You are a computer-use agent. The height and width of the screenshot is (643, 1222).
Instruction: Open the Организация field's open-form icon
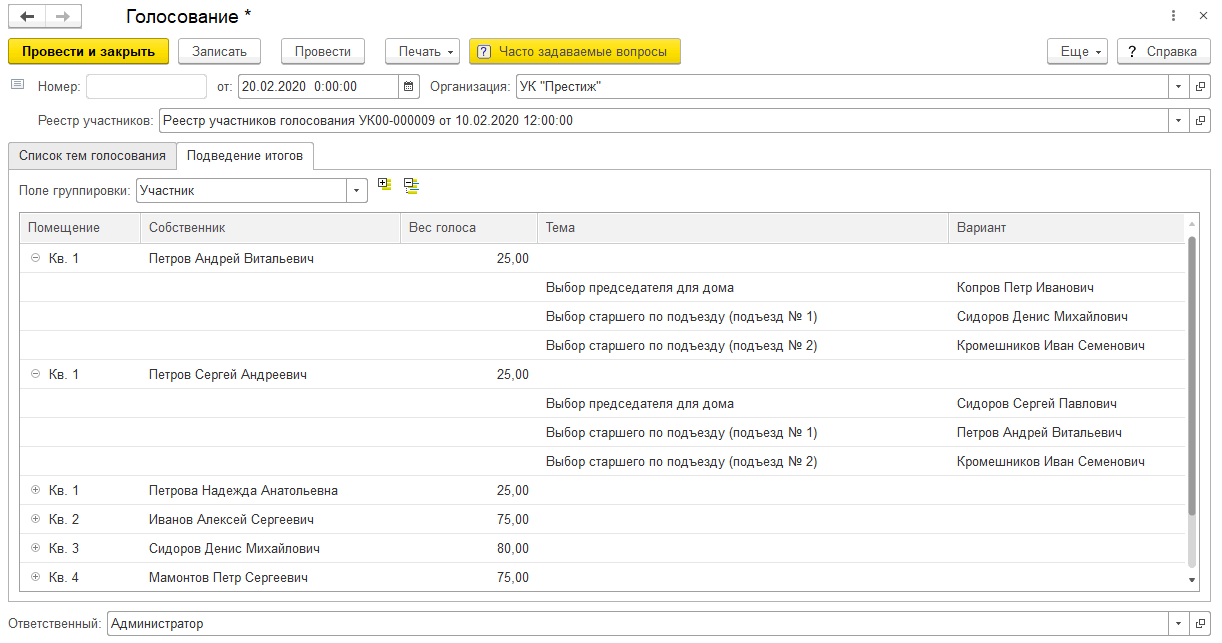coord(1201,87)
